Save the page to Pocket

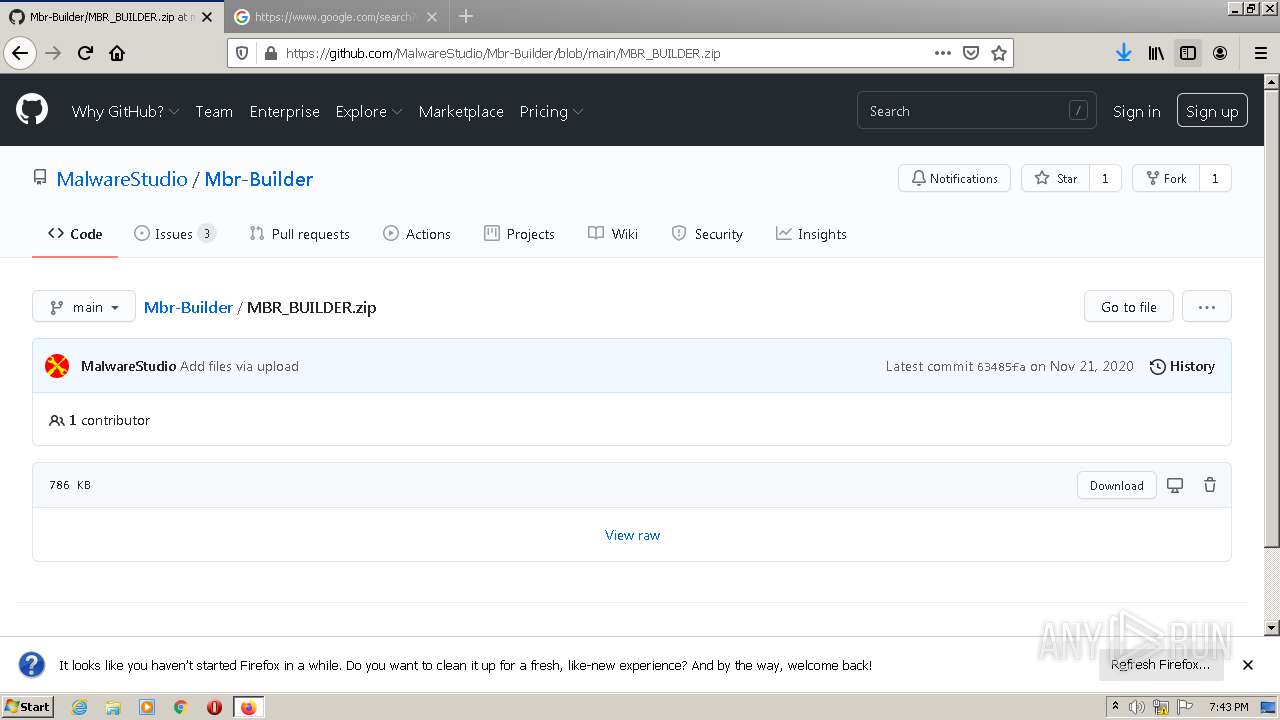pyautogui.click(x=970, y=53)
